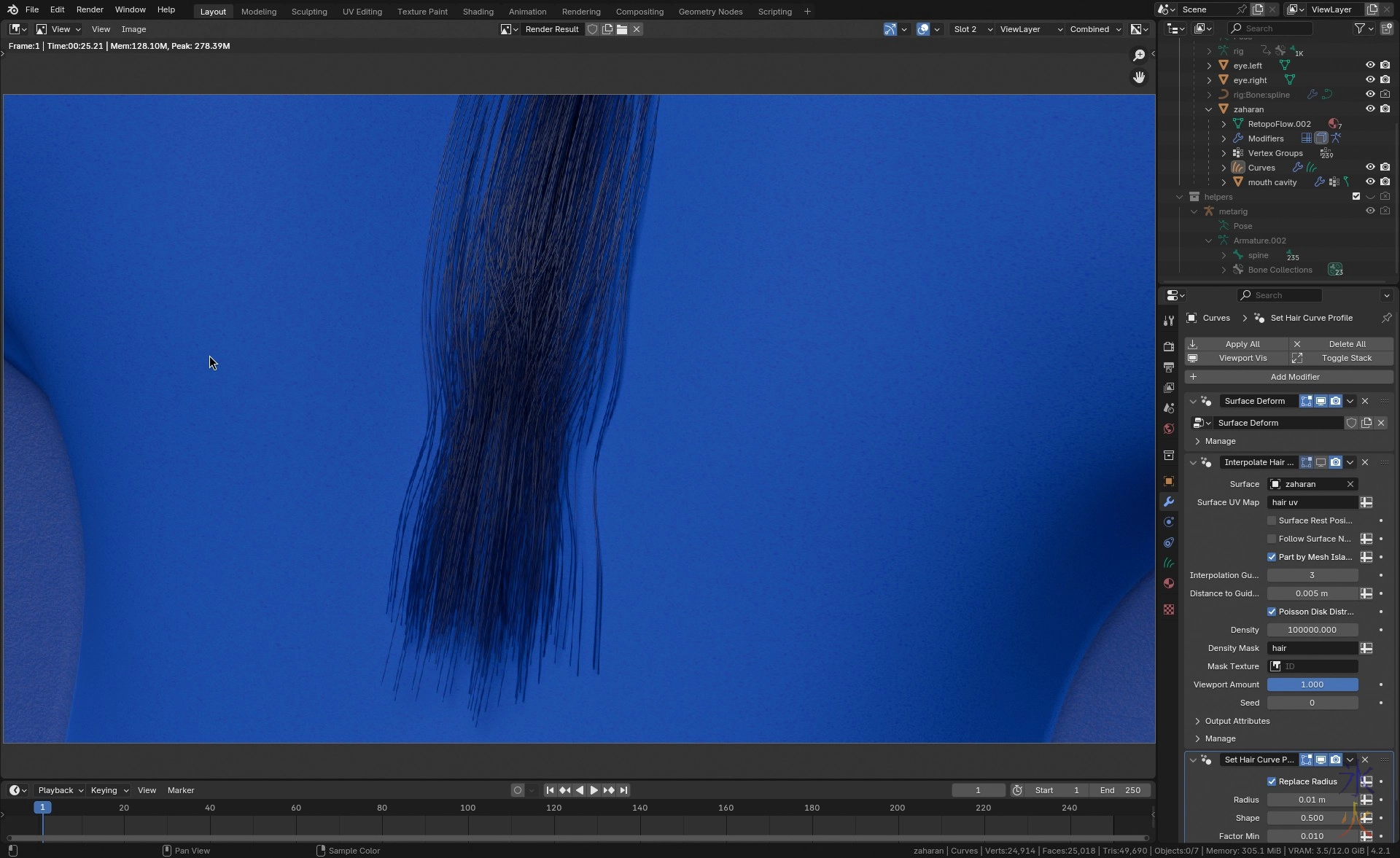Expand the Output Attributes section
1400x858 pixels.
click(1197, 721)
